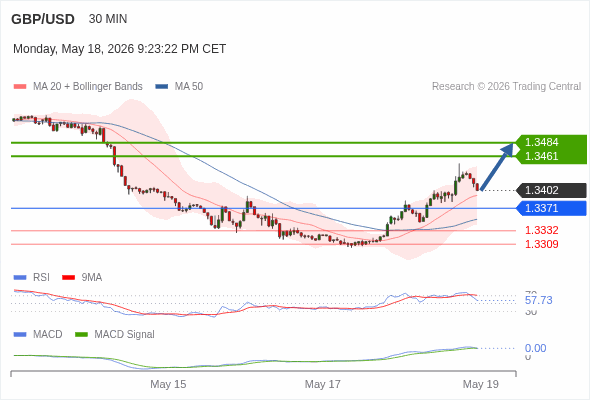Click the MACD value 0.00 label
This screenshot has width=590, height=400.
tap(535, 348)
